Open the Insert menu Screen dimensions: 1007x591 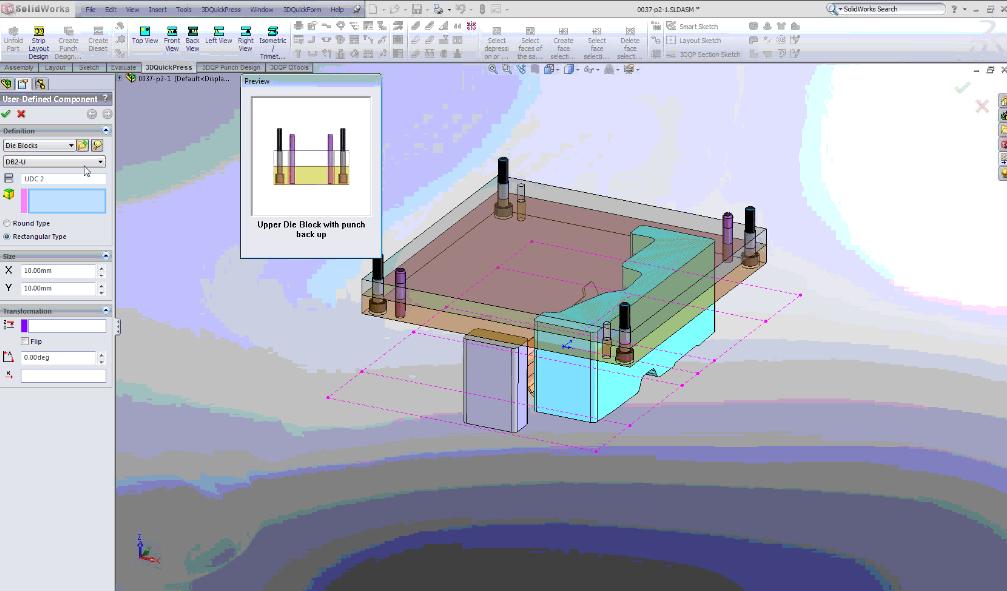[x=157, y=10]
